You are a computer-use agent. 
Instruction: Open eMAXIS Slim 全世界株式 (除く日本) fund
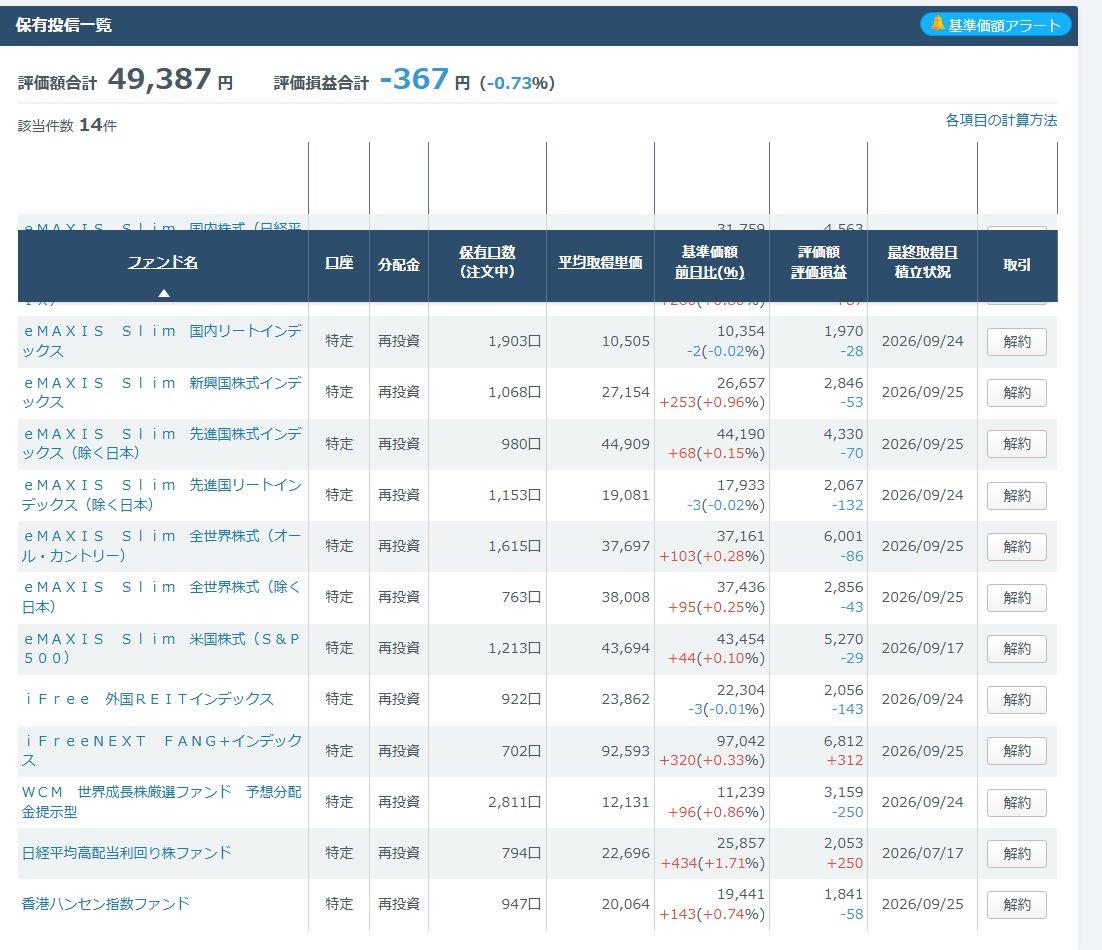(x=162, y=597)
